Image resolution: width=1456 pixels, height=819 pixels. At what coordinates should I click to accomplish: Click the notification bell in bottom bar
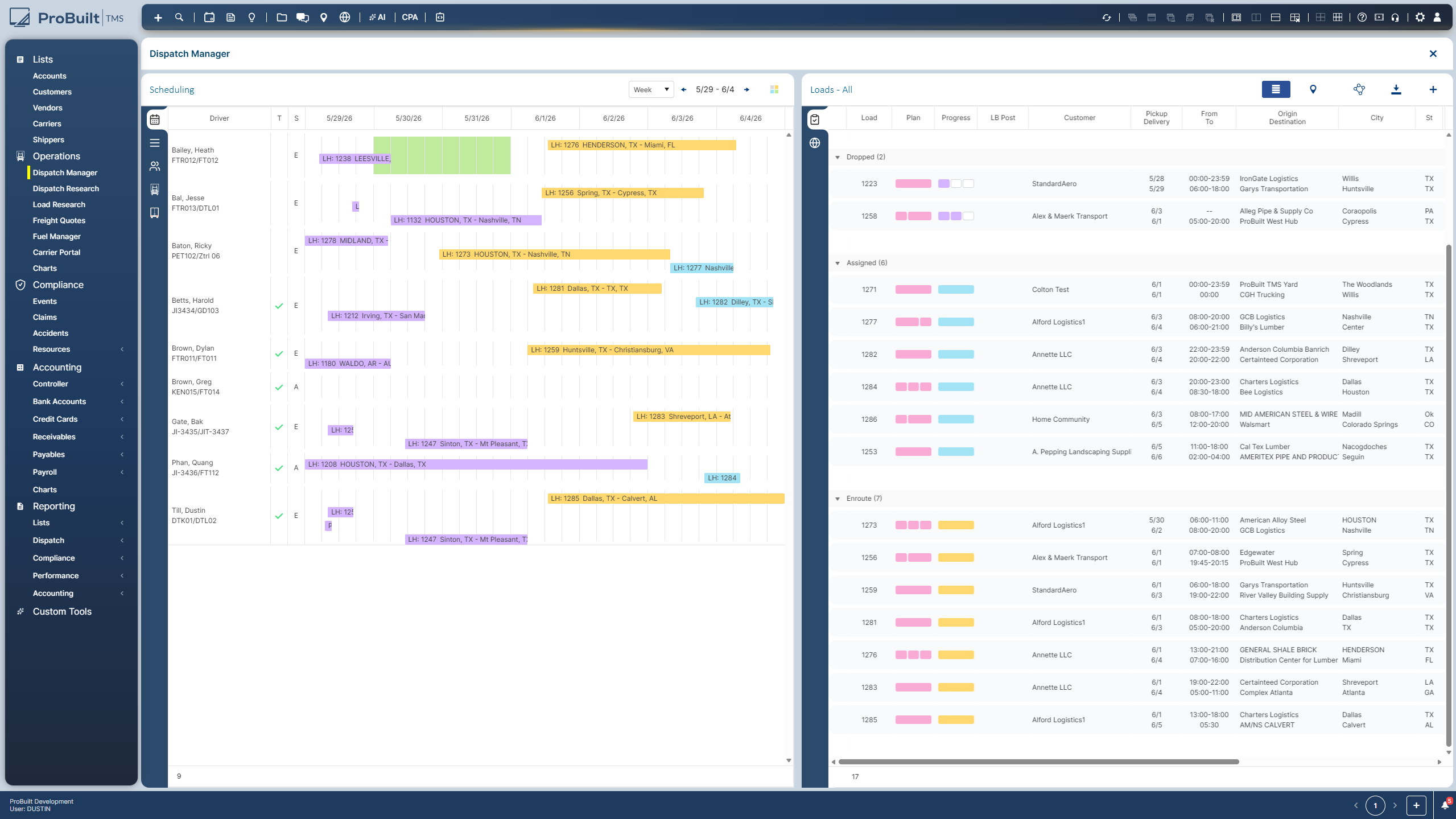1445,805
